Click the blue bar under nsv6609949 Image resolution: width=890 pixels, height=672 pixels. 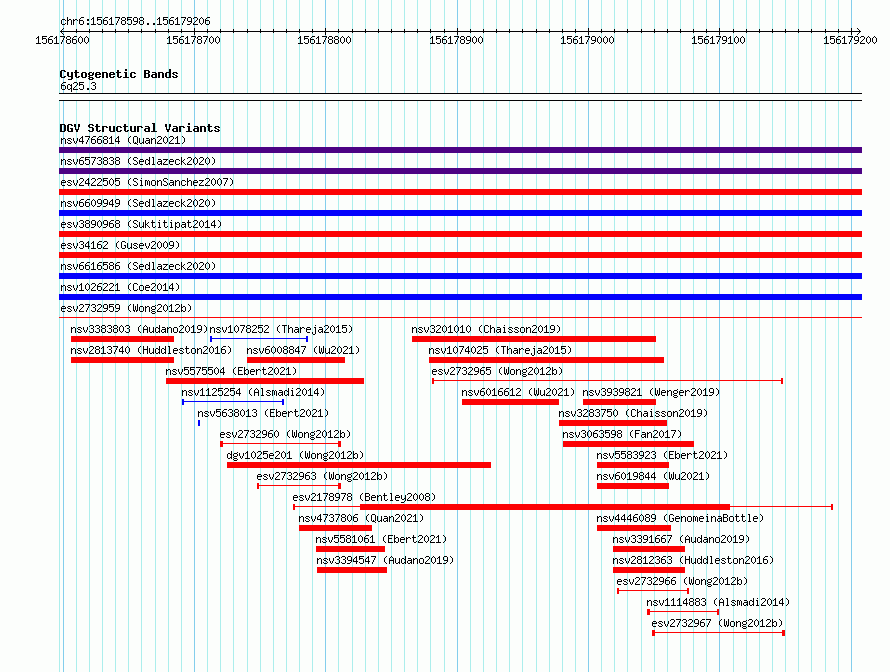(x=460, y=213)
